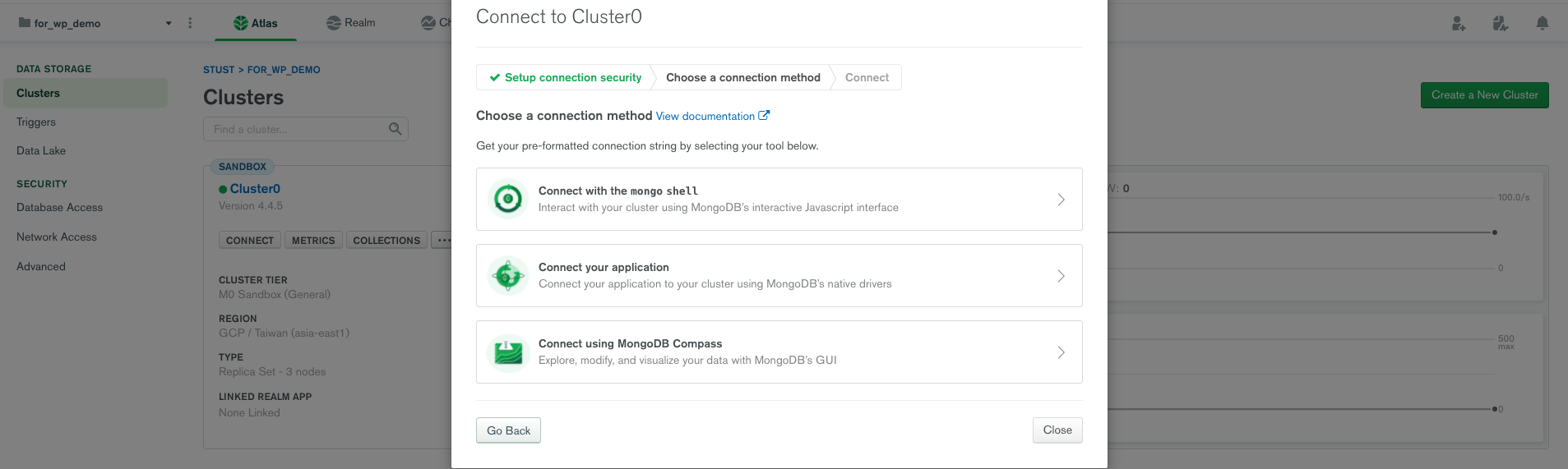Expand the Connect your application chevron
The image size is (1568, 469).
1061,276
